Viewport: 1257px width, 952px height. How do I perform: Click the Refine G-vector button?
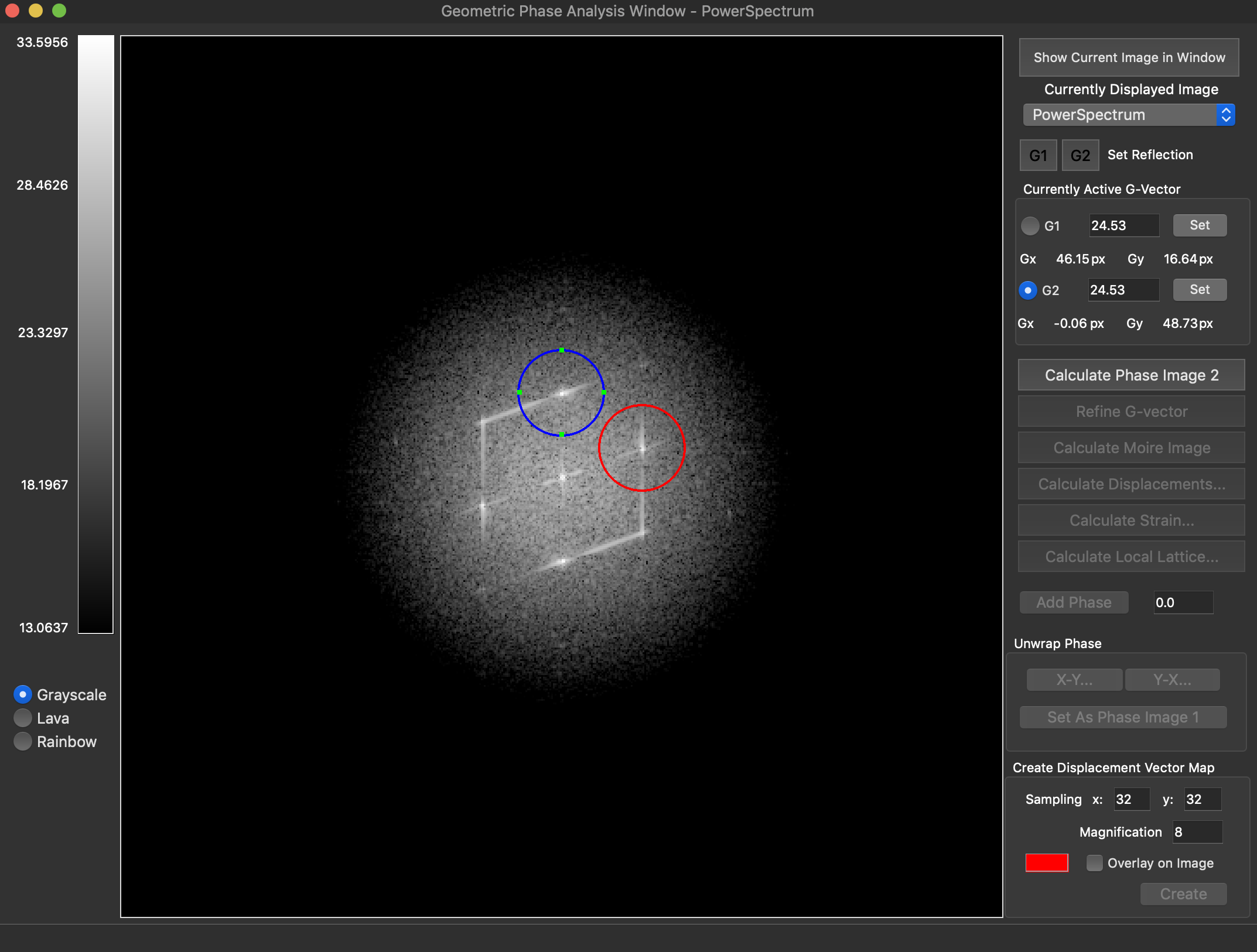pyautogui.click(x=1131, y=411)
